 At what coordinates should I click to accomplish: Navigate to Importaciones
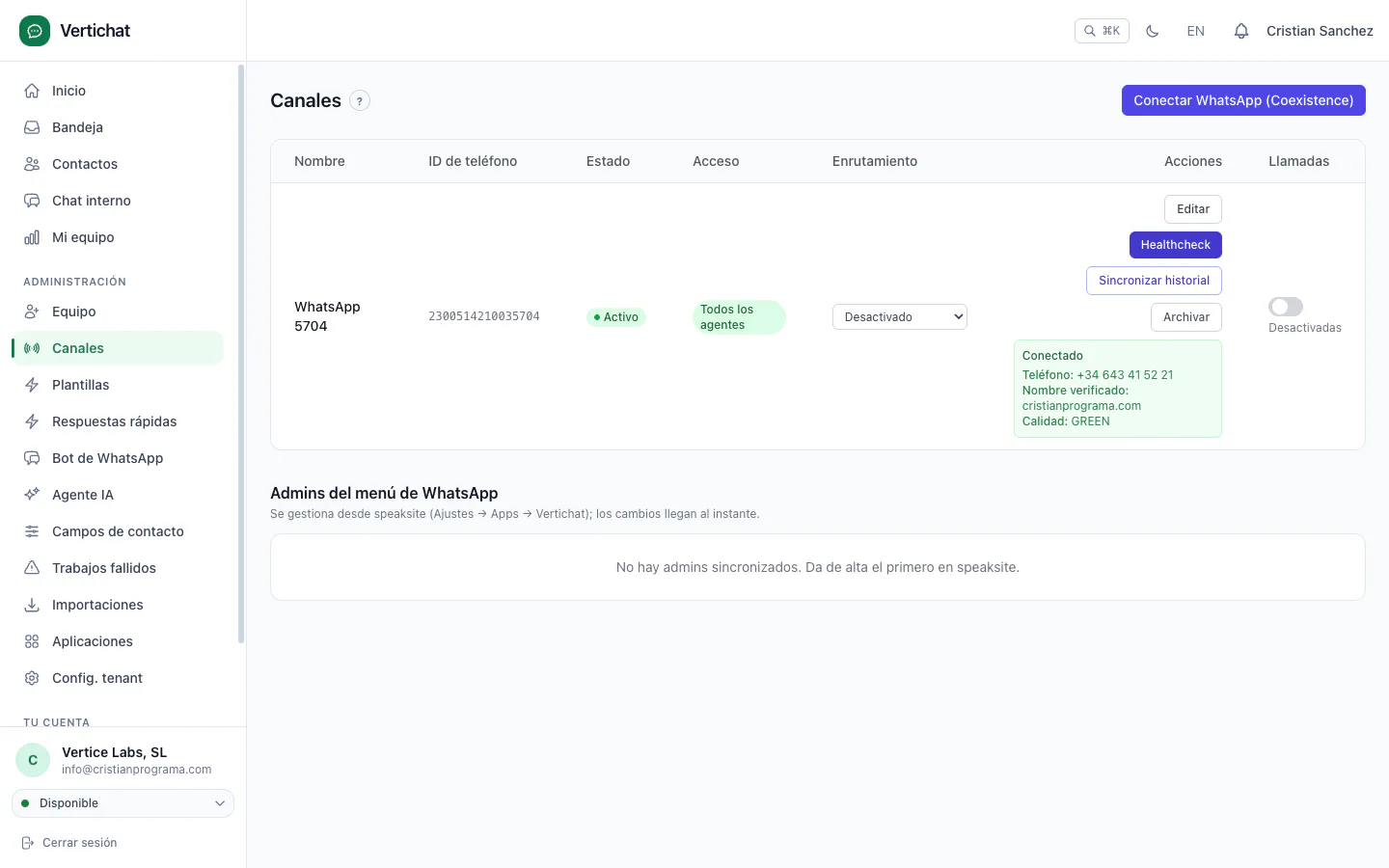118,605
